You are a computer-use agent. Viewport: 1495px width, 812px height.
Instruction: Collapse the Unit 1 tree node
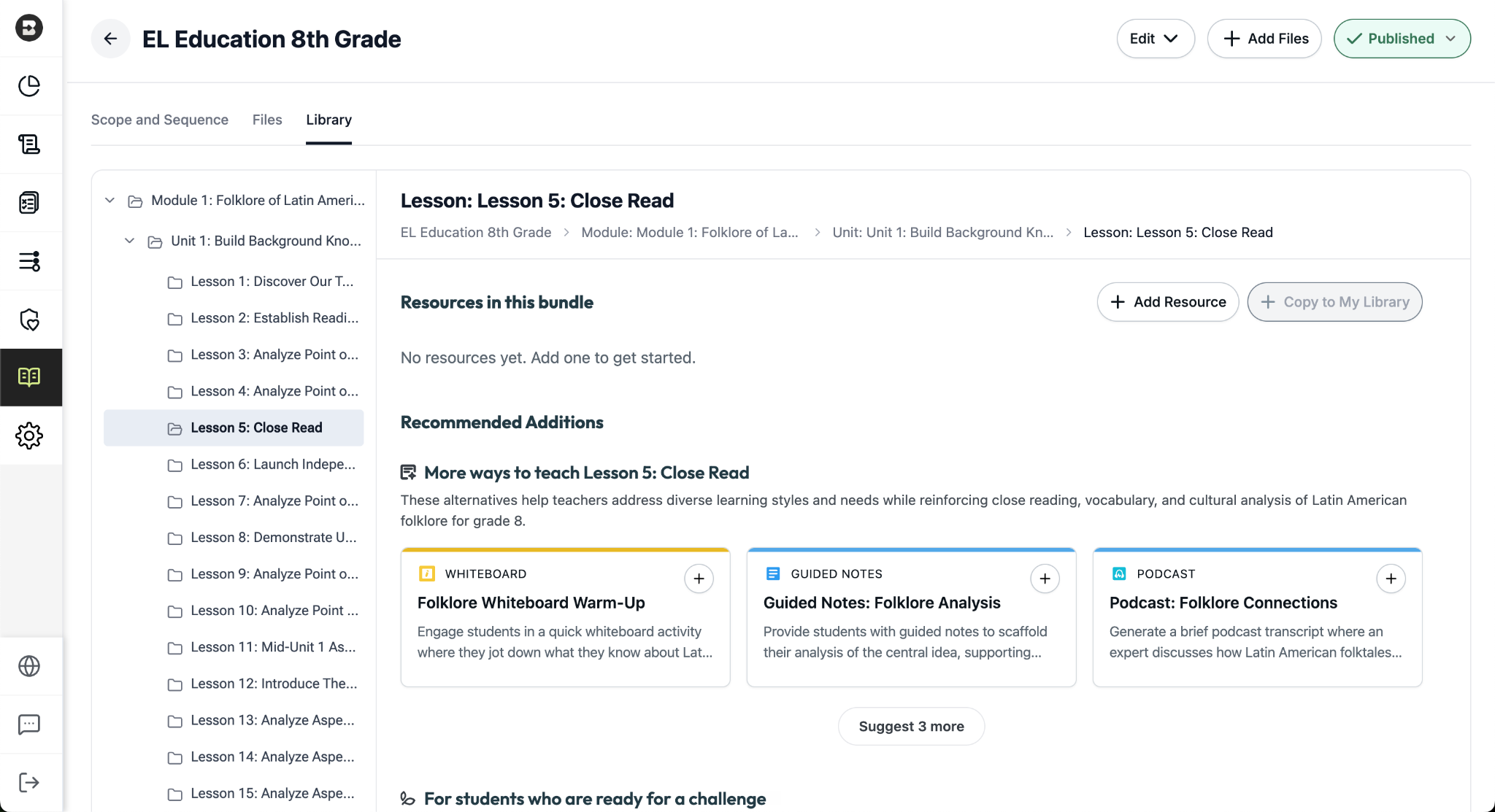tap(129, 241)
